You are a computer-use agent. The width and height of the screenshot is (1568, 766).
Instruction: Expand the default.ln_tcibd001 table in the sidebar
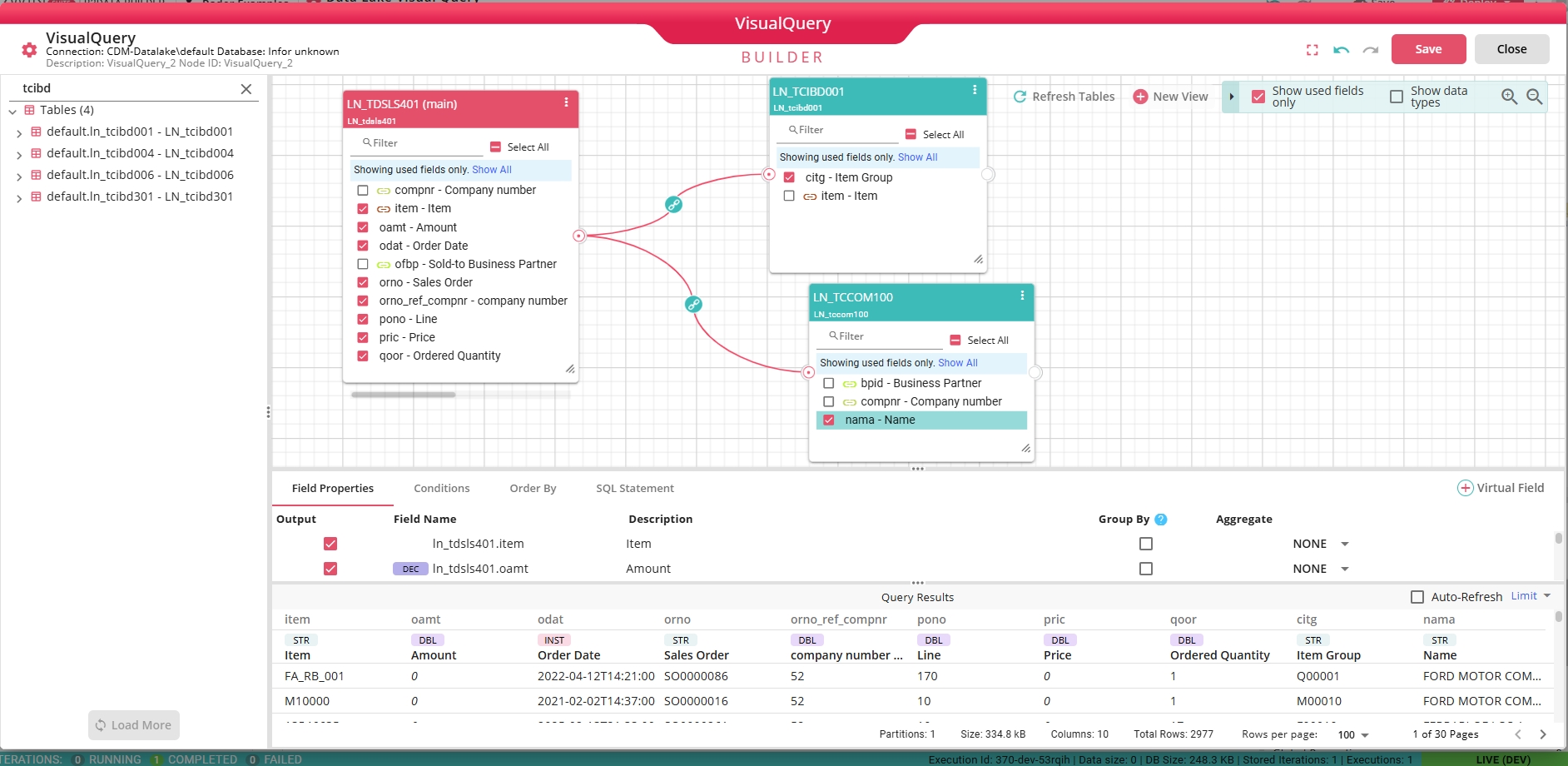point(18,132)
